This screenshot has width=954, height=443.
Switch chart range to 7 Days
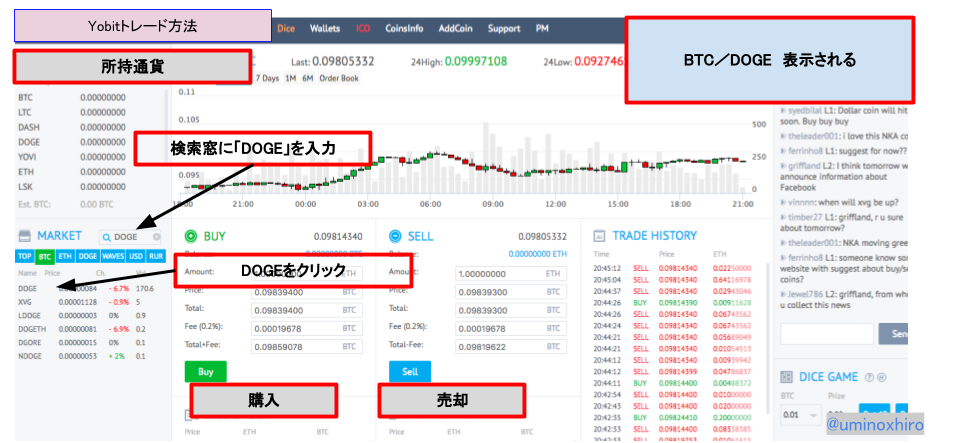point(267,78)
